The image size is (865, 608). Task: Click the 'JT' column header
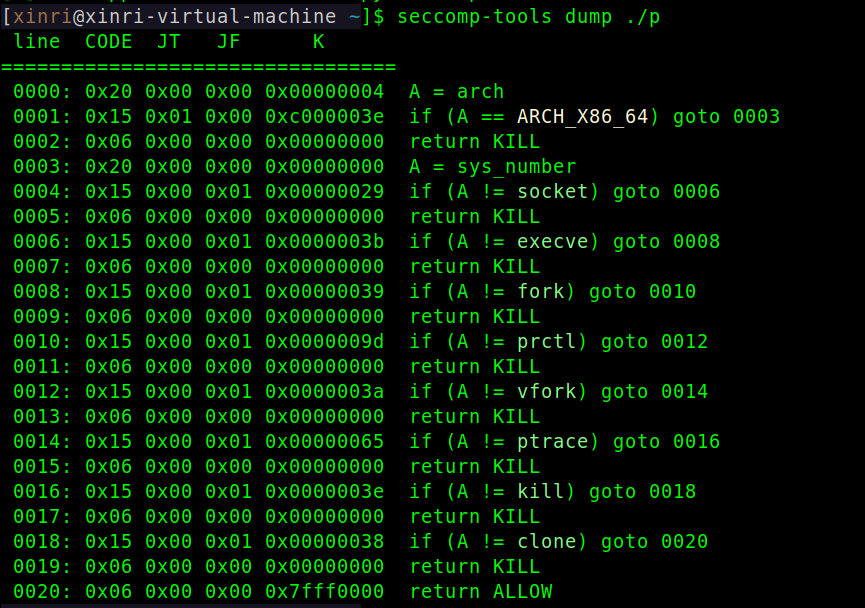coord(169,42)
